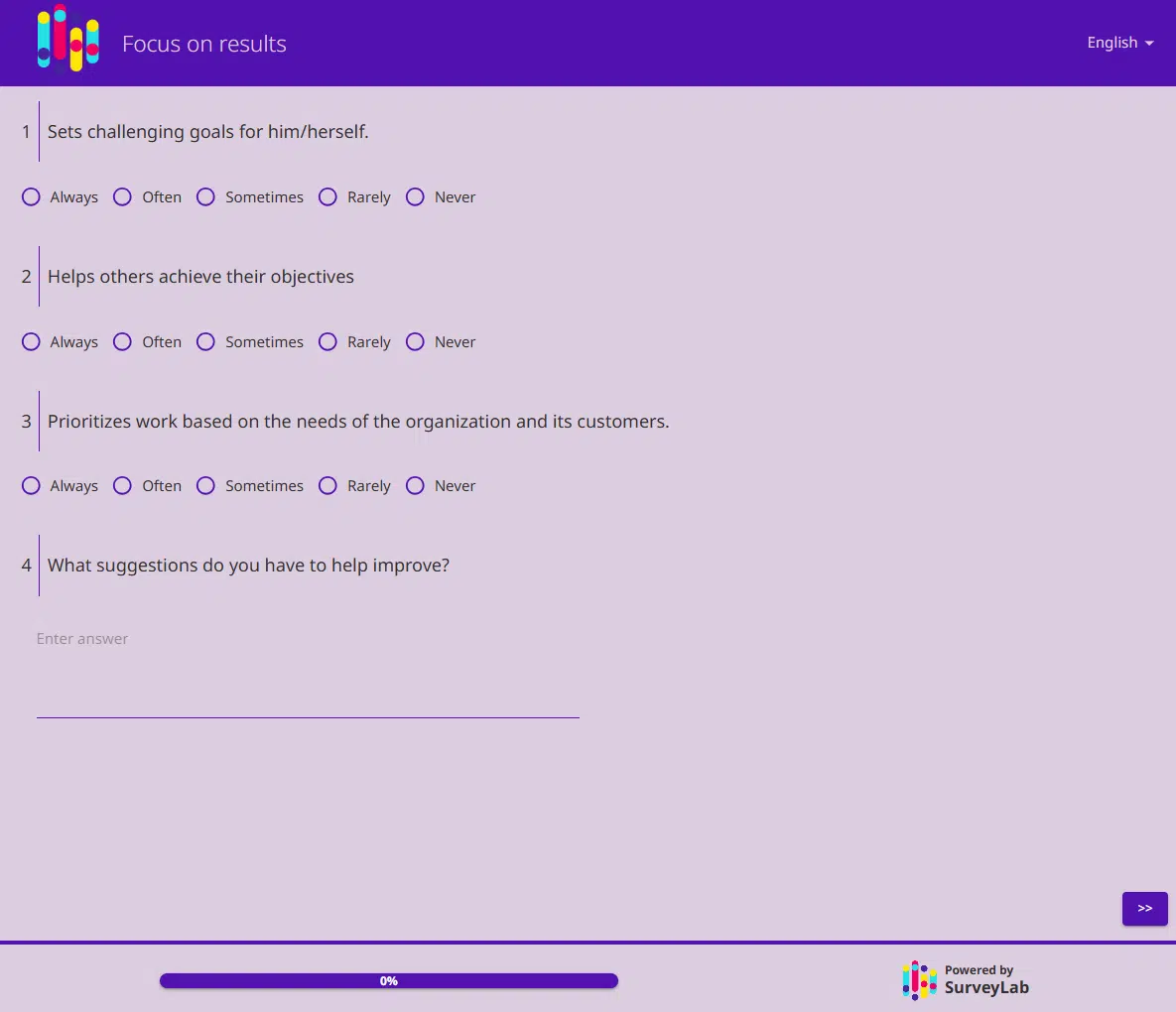Click question 3 text about prioritizing work
This screenshot has width=1176, height=1012.
pyautogui.click(x=358, y=422)
